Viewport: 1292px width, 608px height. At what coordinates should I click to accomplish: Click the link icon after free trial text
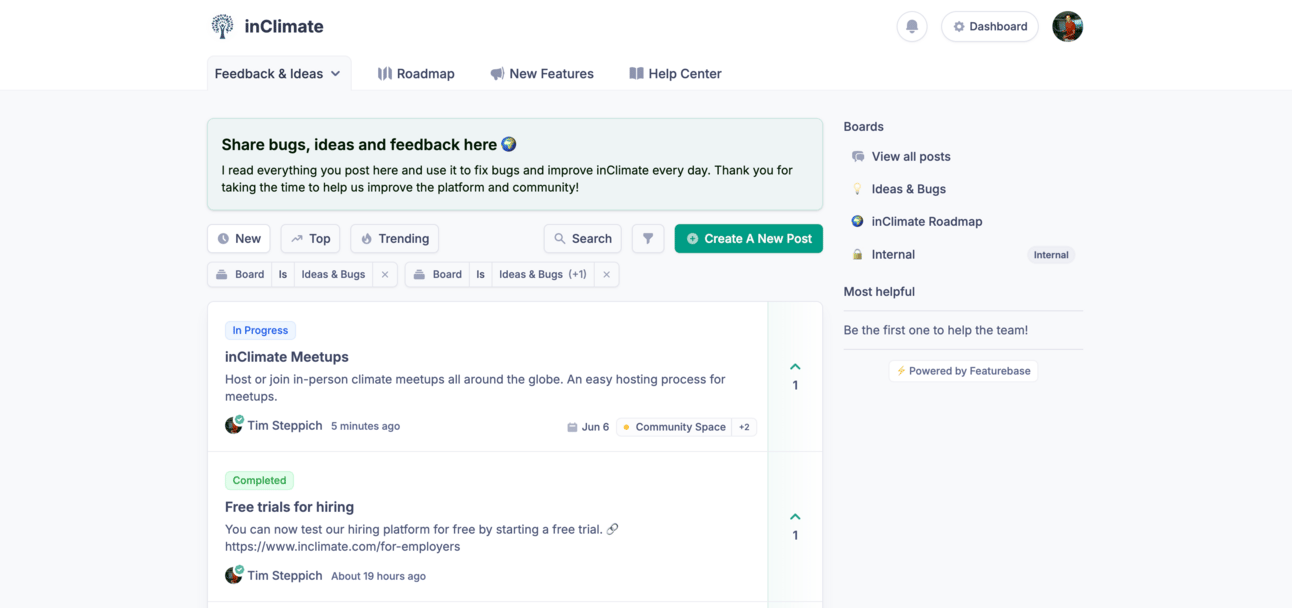(x=613, y=529)
